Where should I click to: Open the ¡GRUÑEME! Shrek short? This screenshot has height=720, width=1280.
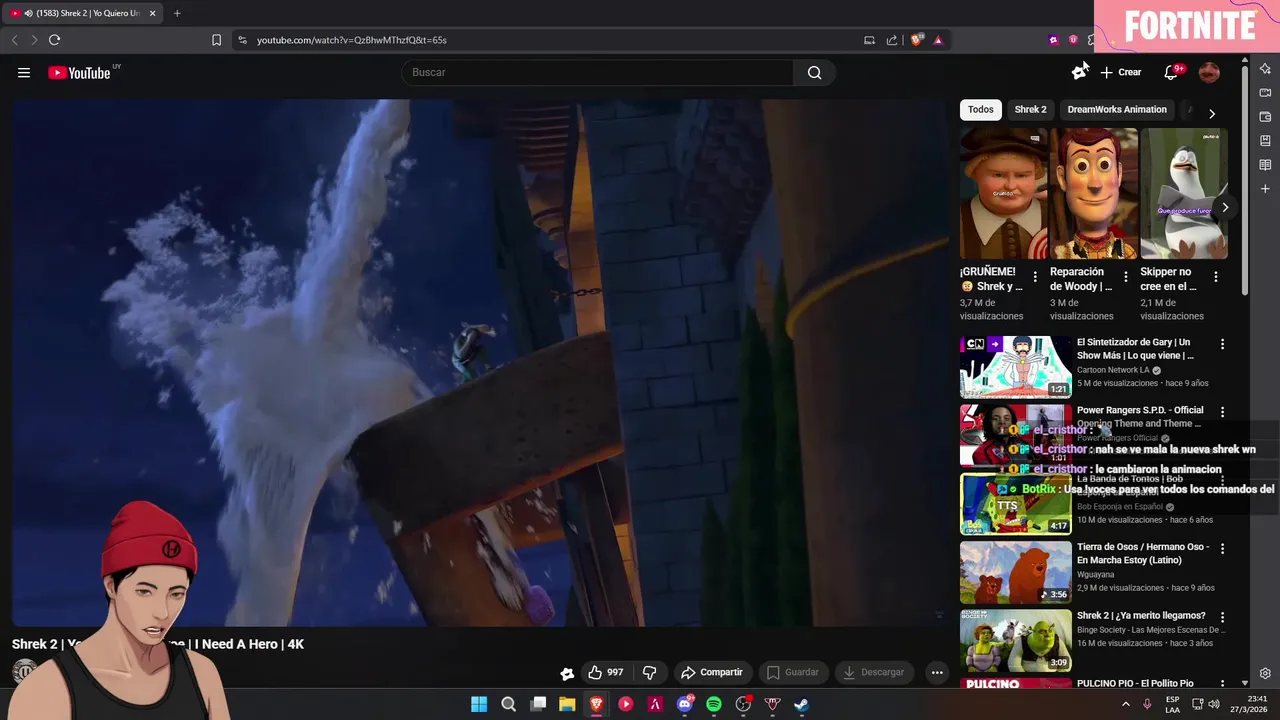[x=1003, y=194]
